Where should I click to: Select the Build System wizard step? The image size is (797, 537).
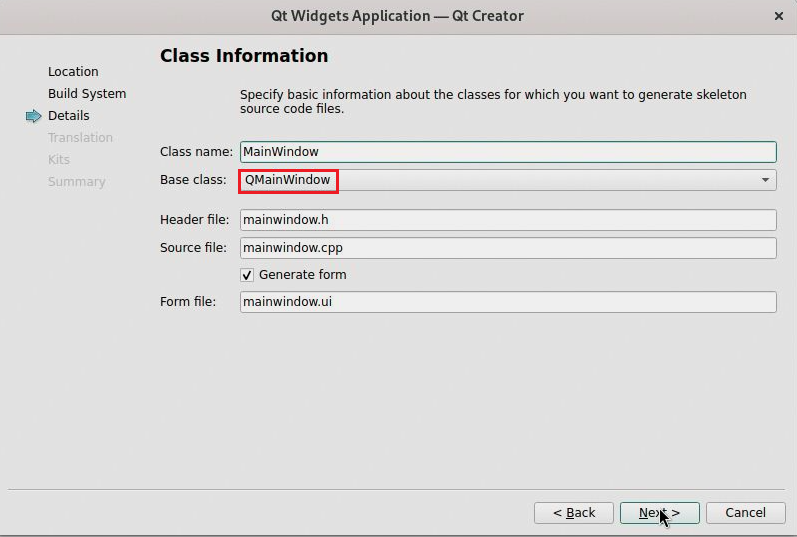coord(87,94)
